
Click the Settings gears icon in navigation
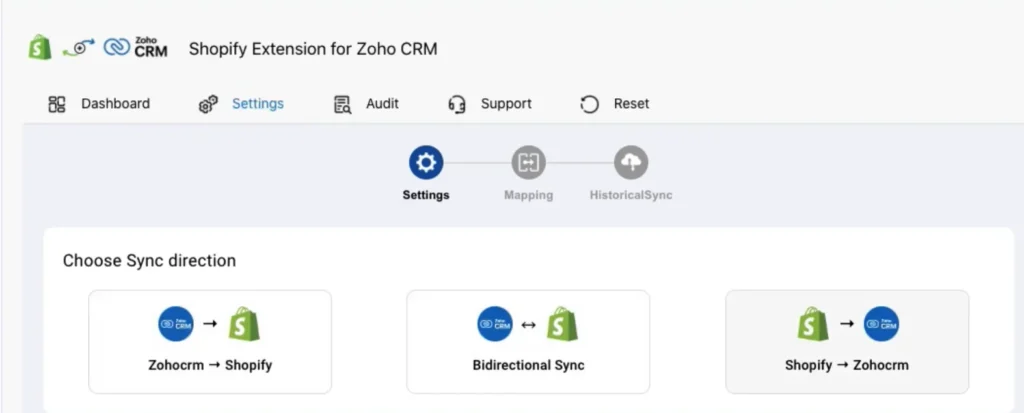tap(208, 104)
